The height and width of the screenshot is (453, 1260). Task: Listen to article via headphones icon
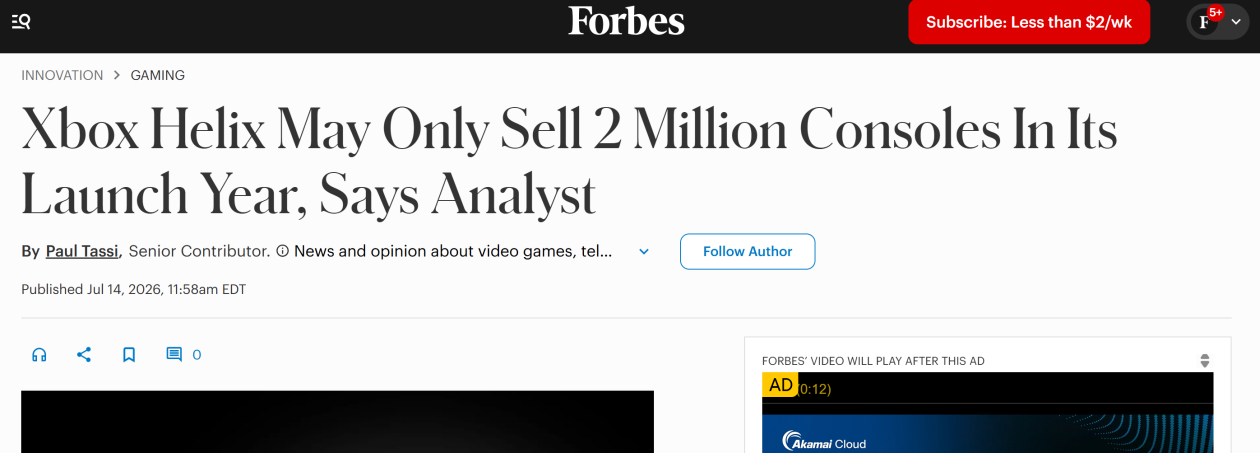point(39,354)
